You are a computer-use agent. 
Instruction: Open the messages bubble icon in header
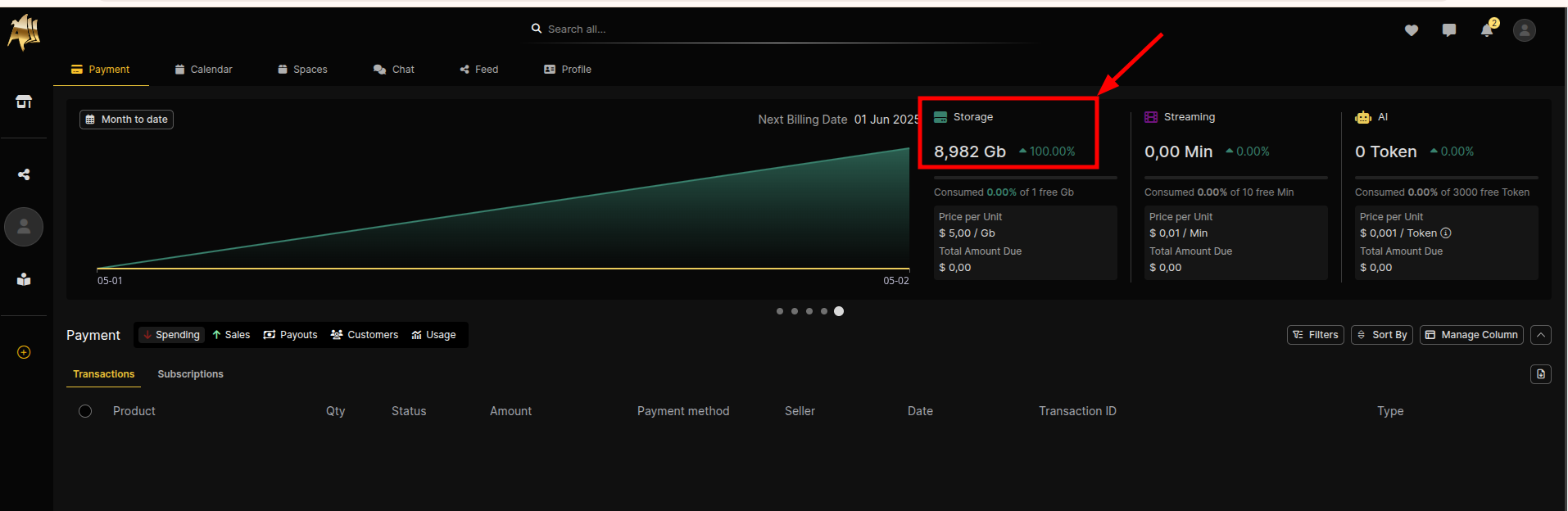(x=1449, y=30)
